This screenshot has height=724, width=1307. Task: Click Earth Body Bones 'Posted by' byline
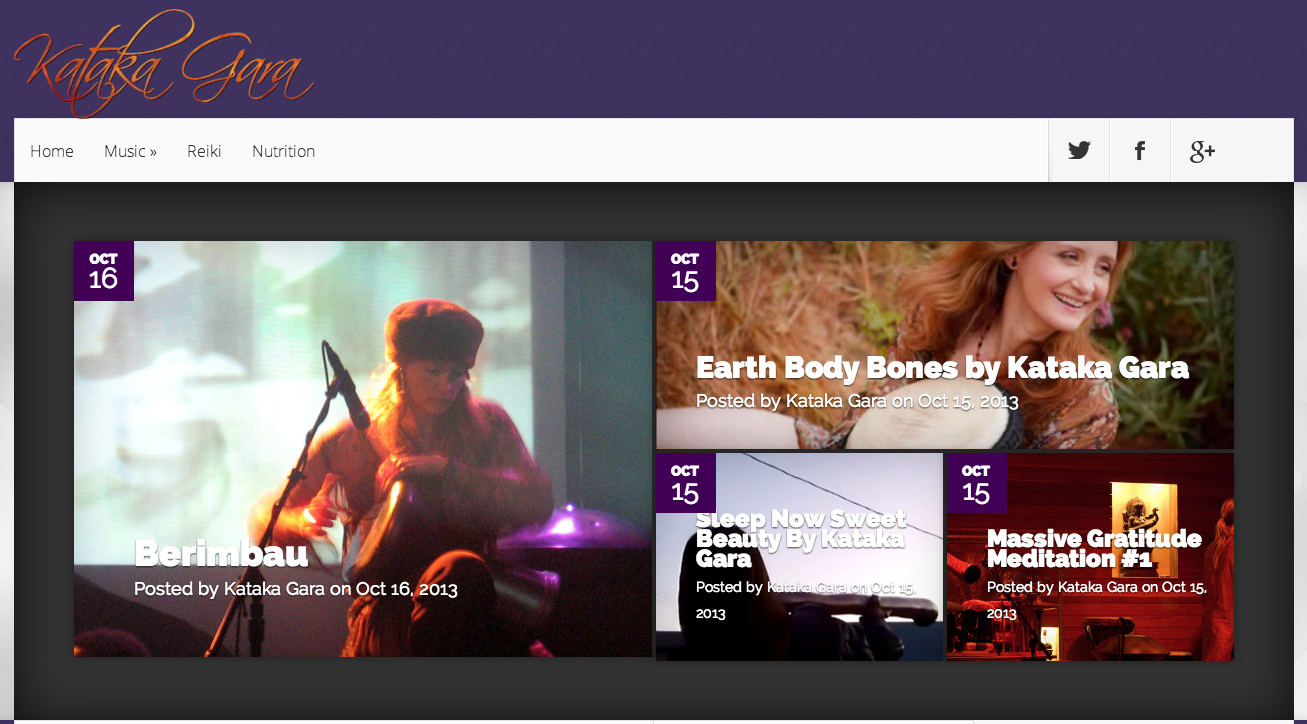coord(857,401)
